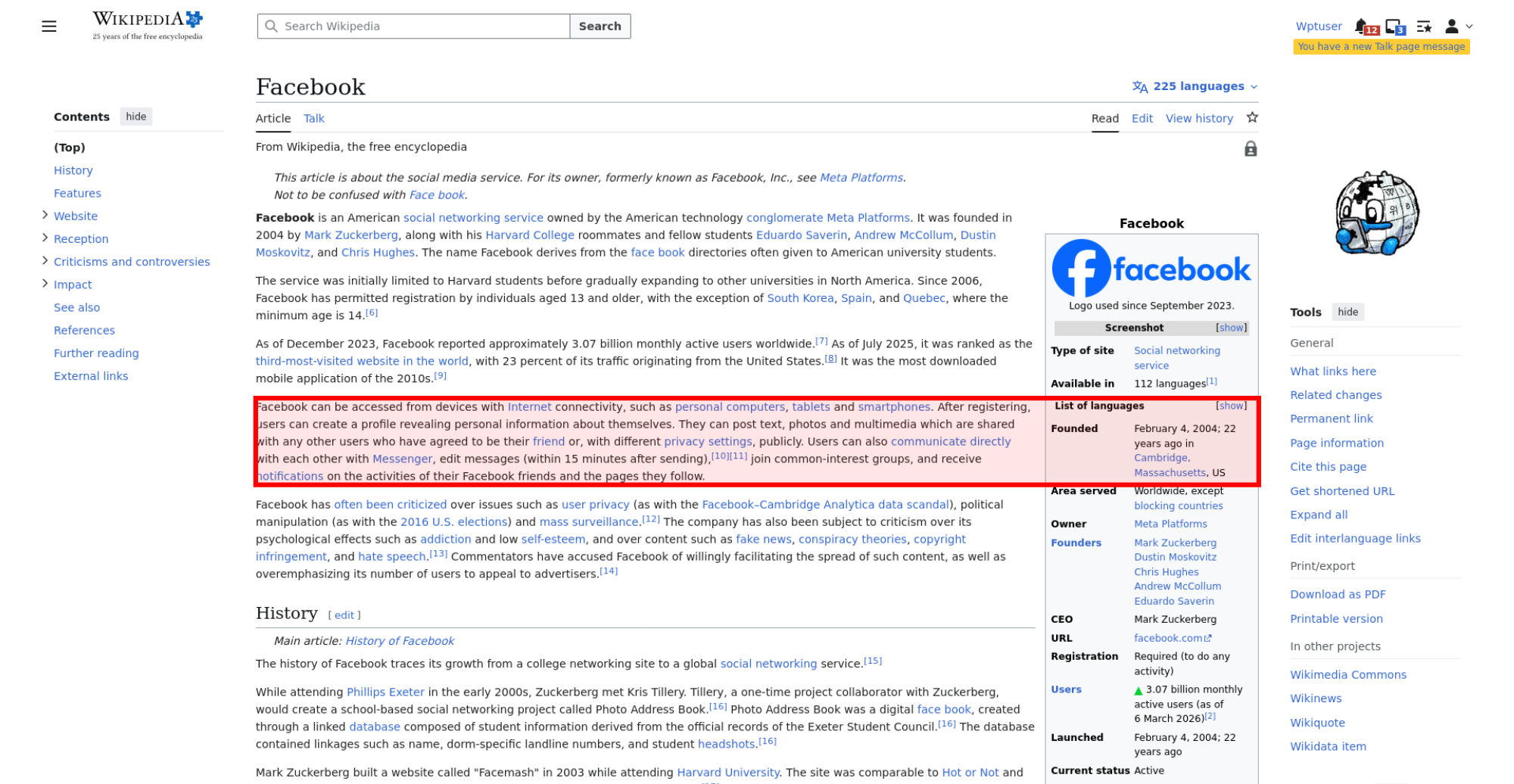Open the View history tab

[1199, 119]
